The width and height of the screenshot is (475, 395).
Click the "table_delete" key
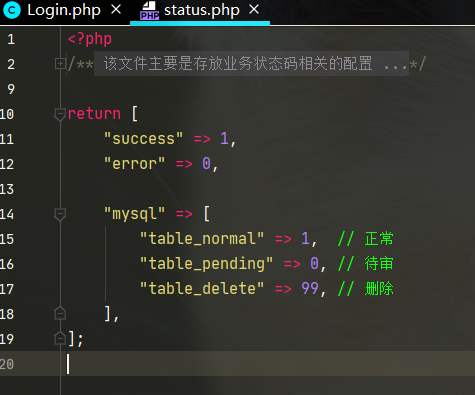tap(202, 289)
